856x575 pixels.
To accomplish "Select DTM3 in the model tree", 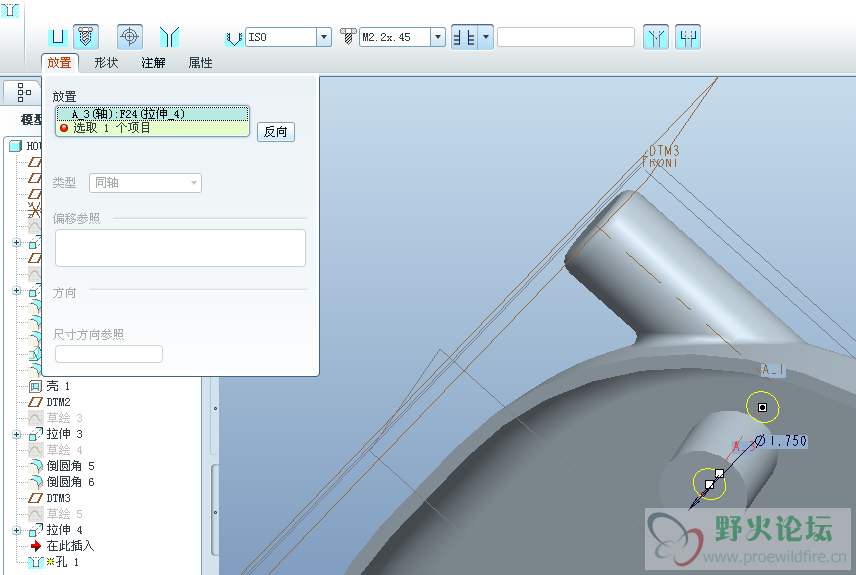I will tap(58, 499).
